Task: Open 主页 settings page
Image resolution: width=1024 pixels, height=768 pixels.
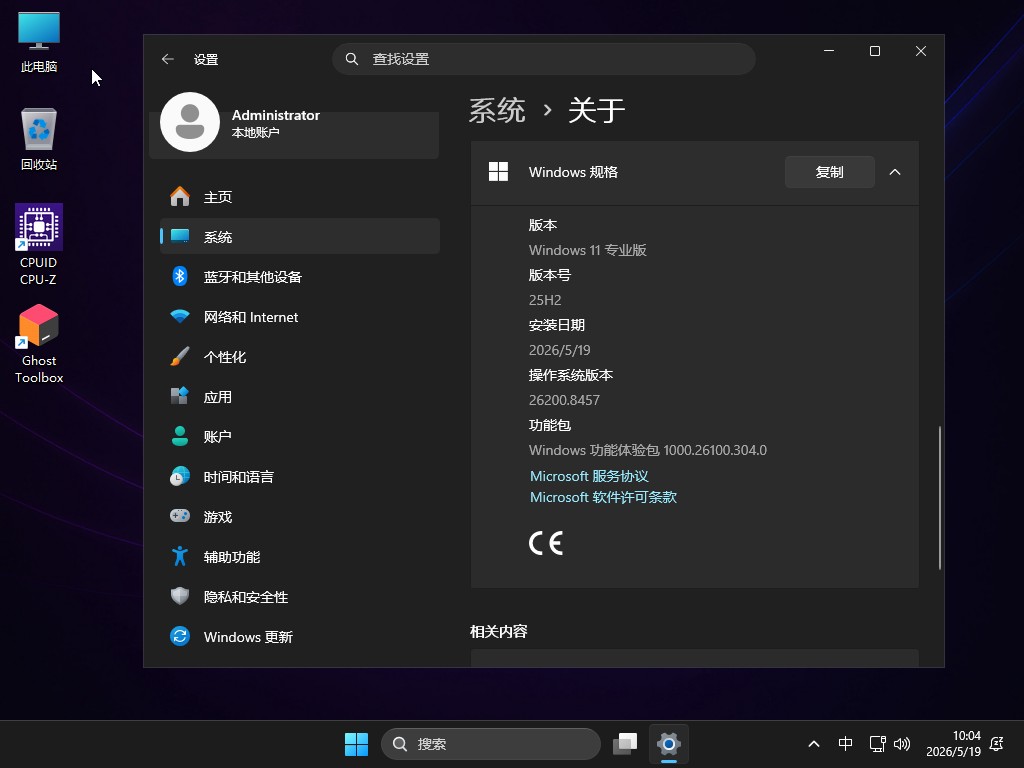Action: click(x=300, y=197)
